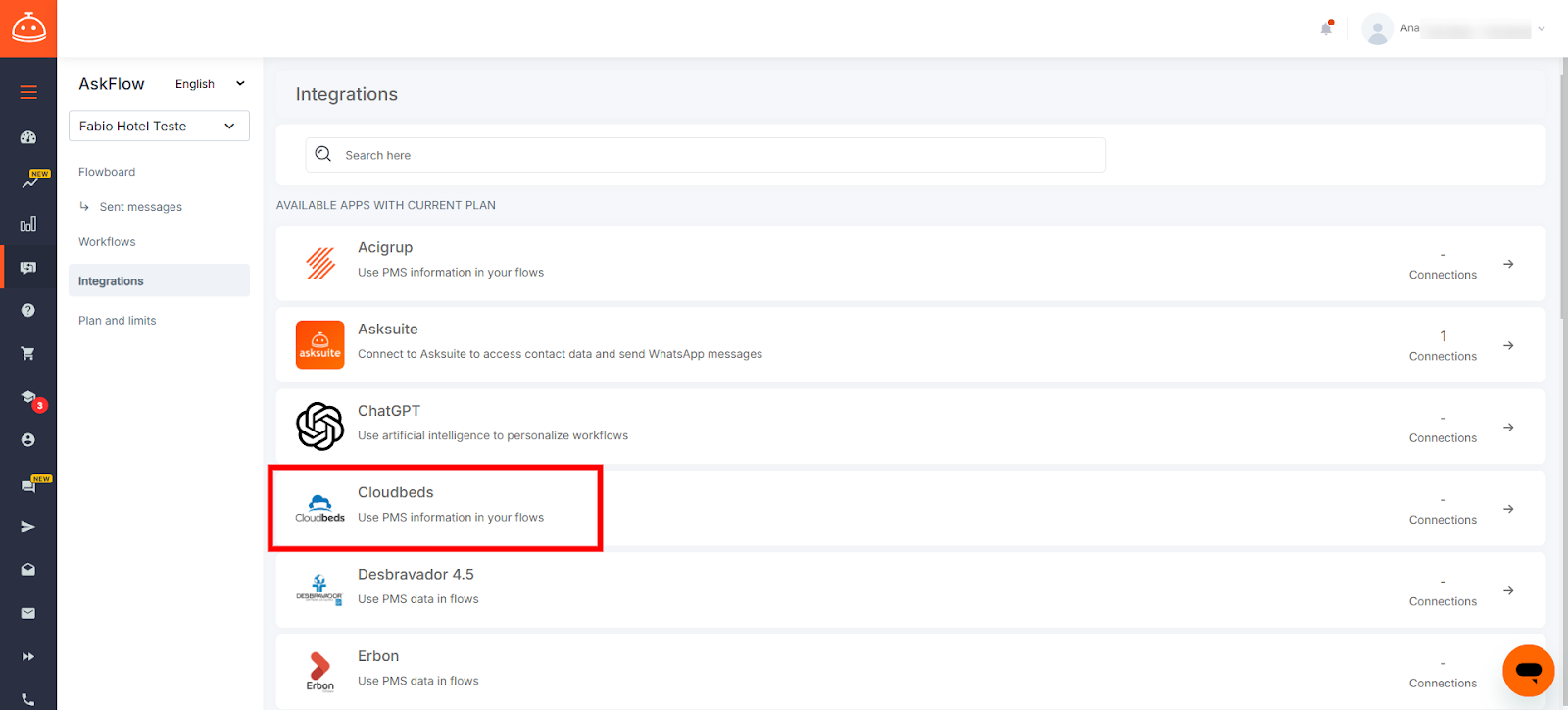Click the Search here input field
1568x710 pixels.
(x=706, y=155)
